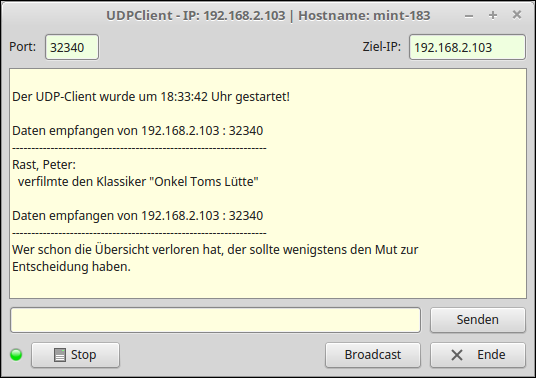Minimize the UDPClient window
The height and width of the screenshot is (378, 536).
click(x=469, y=16)
